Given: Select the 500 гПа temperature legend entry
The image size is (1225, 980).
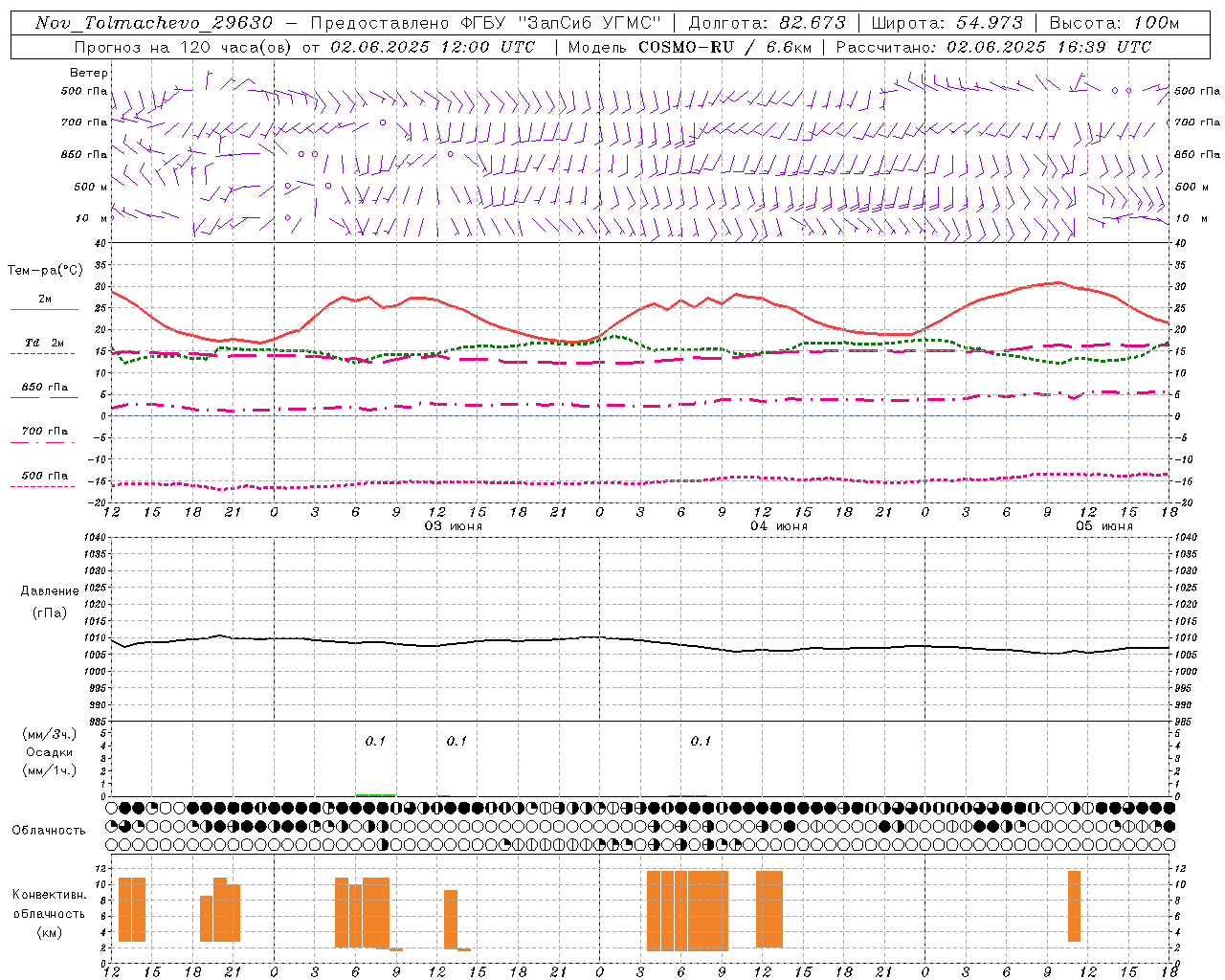Looking at the screenshot, I should coord(44,476).
